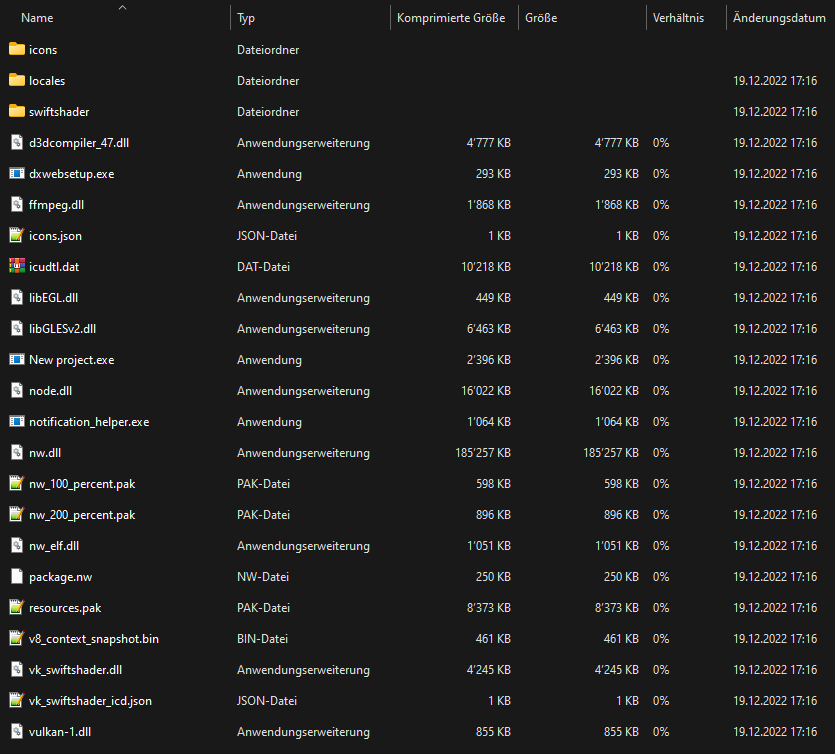Click the swiftshader folder icon
Viewport: 835px width, 754px height.
17,111
